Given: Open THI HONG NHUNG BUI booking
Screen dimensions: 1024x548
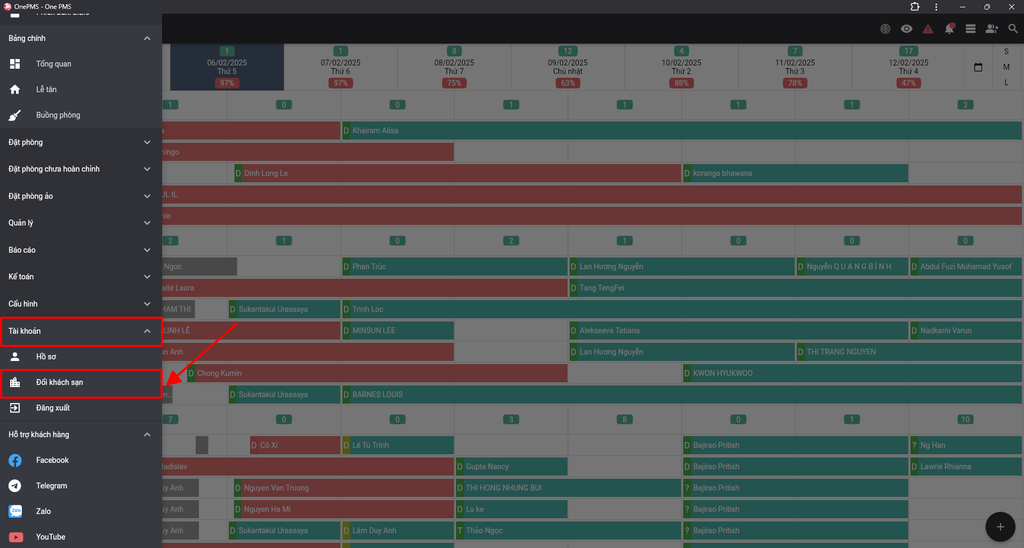Looking at the screenshot, I should [568, 488].
